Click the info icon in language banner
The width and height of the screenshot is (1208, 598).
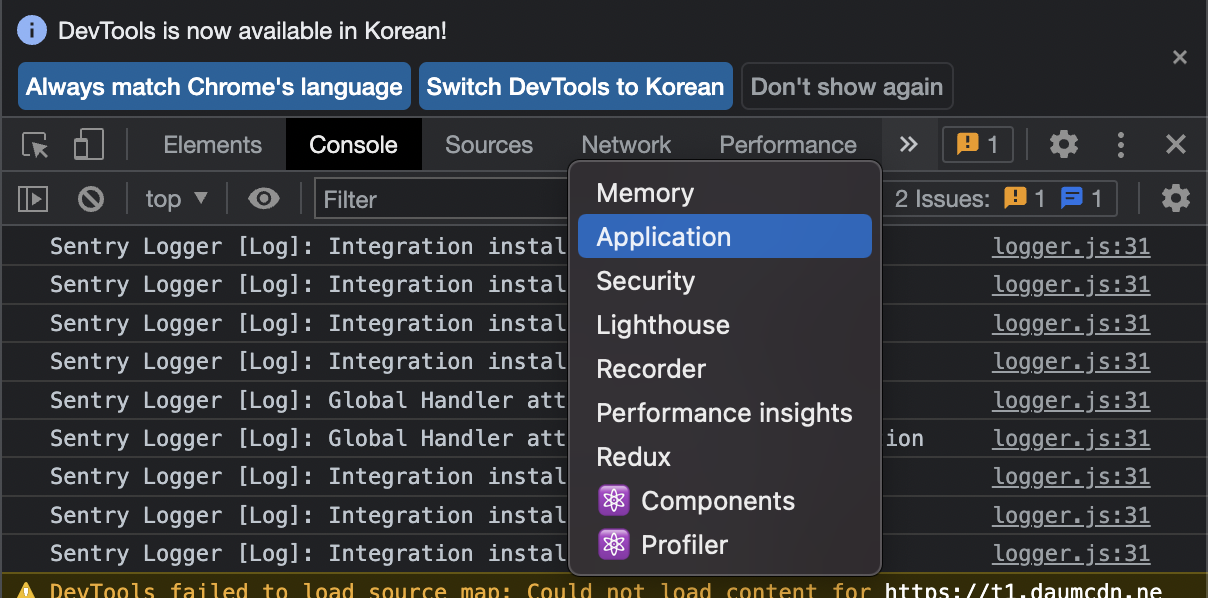click(32, 30)
